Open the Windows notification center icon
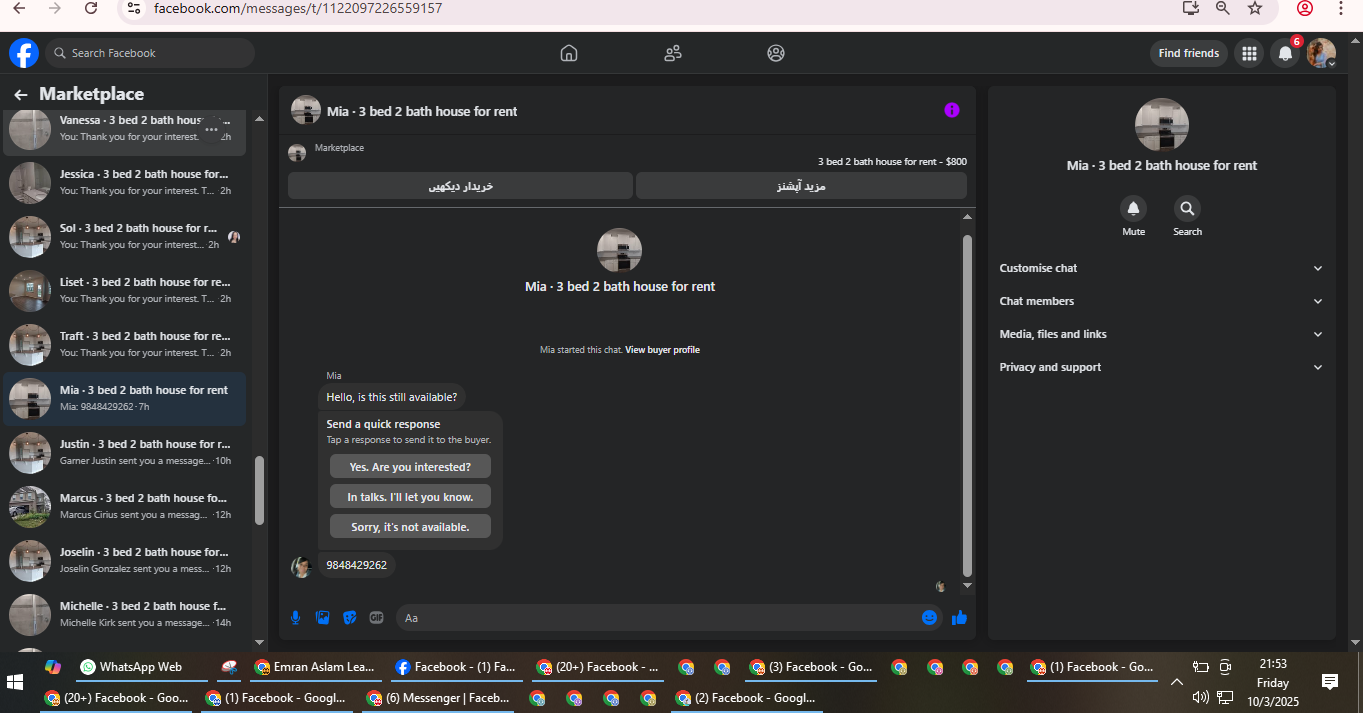This screenshot has height=713, width=1363. 1330,682
